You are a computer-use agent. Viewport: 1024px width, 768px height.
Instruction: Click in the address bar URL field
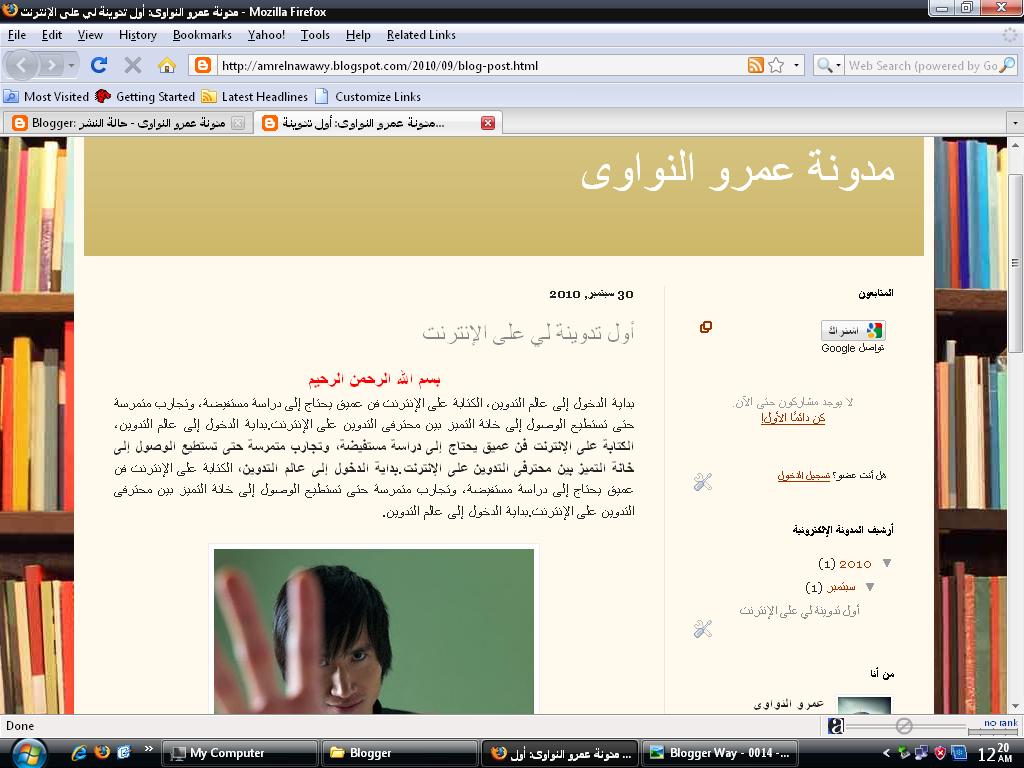[x=480, y=65]
